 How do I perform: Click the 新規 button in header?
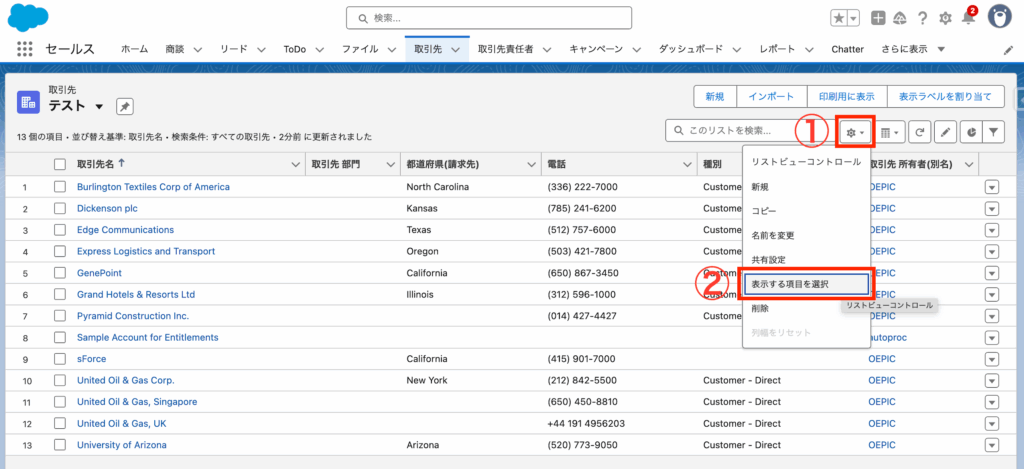(x=714, y=97)
